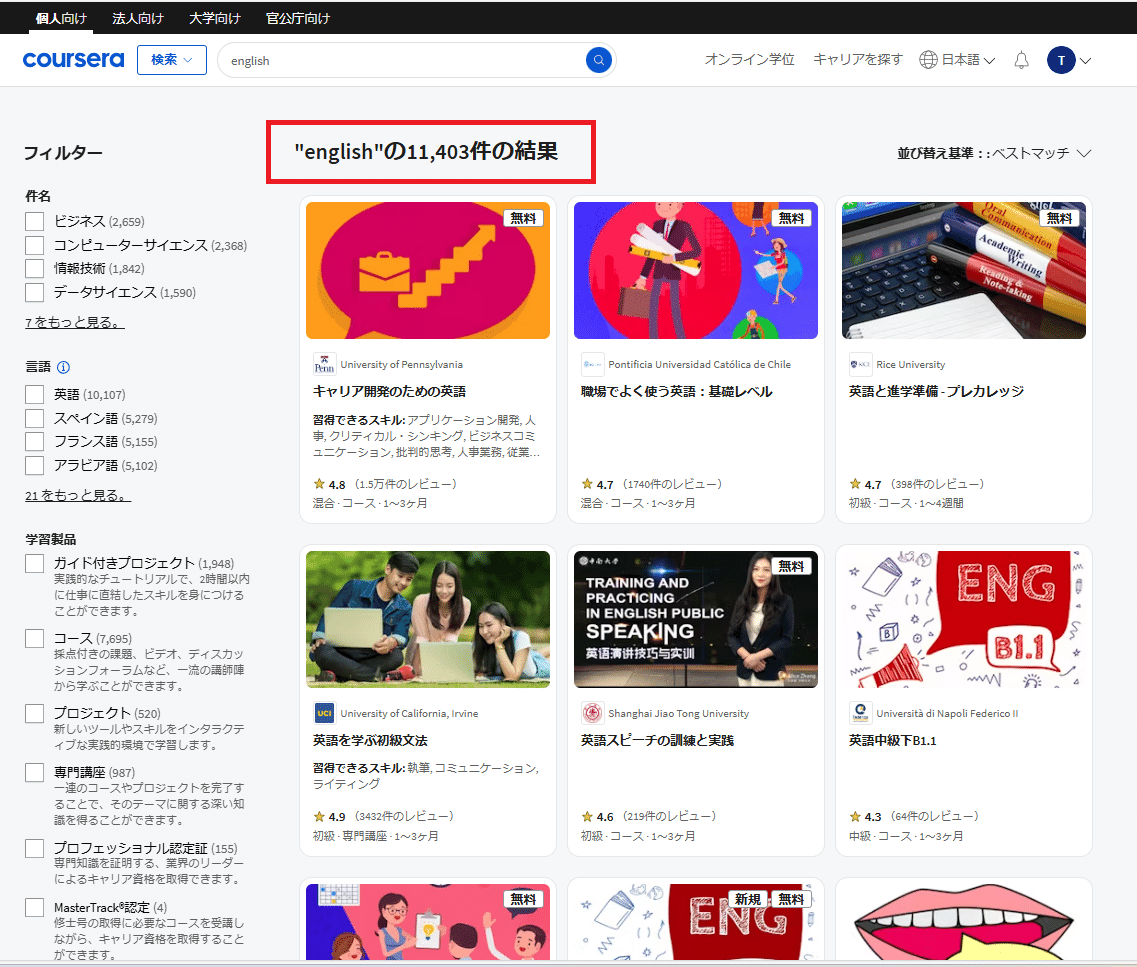The height and width of the screenshot is (967, 1137).
Task: Switch to the 法人向け tab
Action: [138, 17]
